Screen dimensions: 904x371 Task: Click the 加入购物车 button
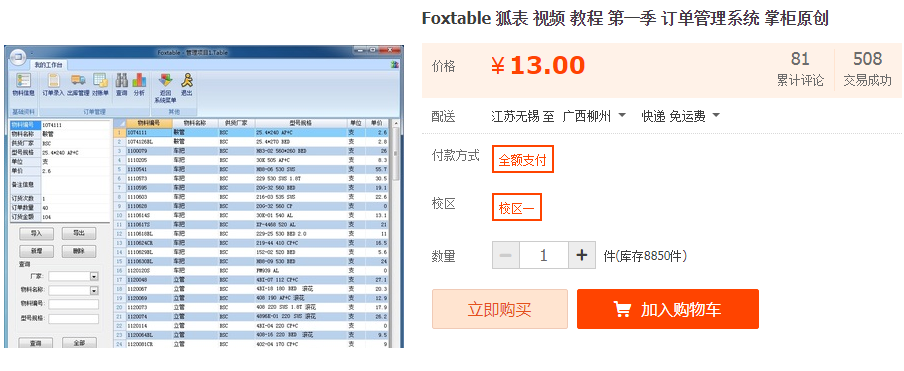coord(668,309)
